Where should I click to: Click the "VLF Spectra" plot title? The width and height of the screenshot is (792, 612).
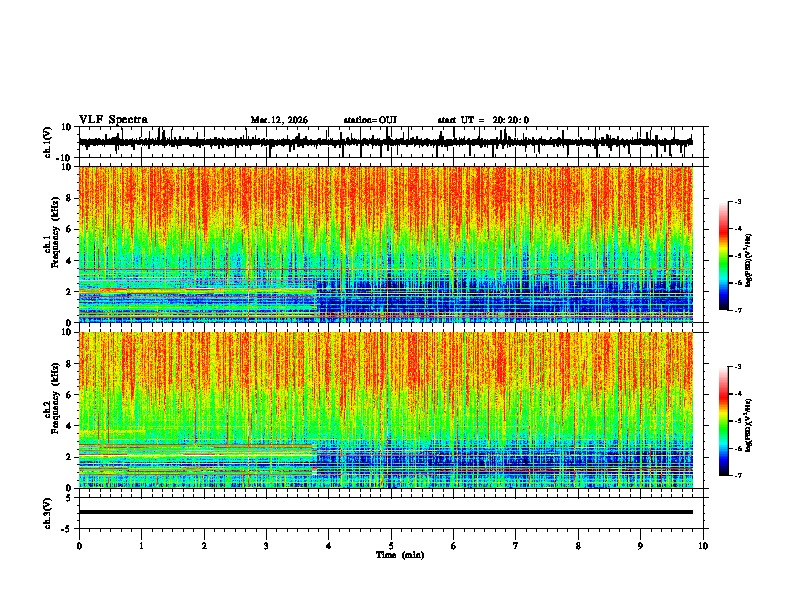coord(113,120)
